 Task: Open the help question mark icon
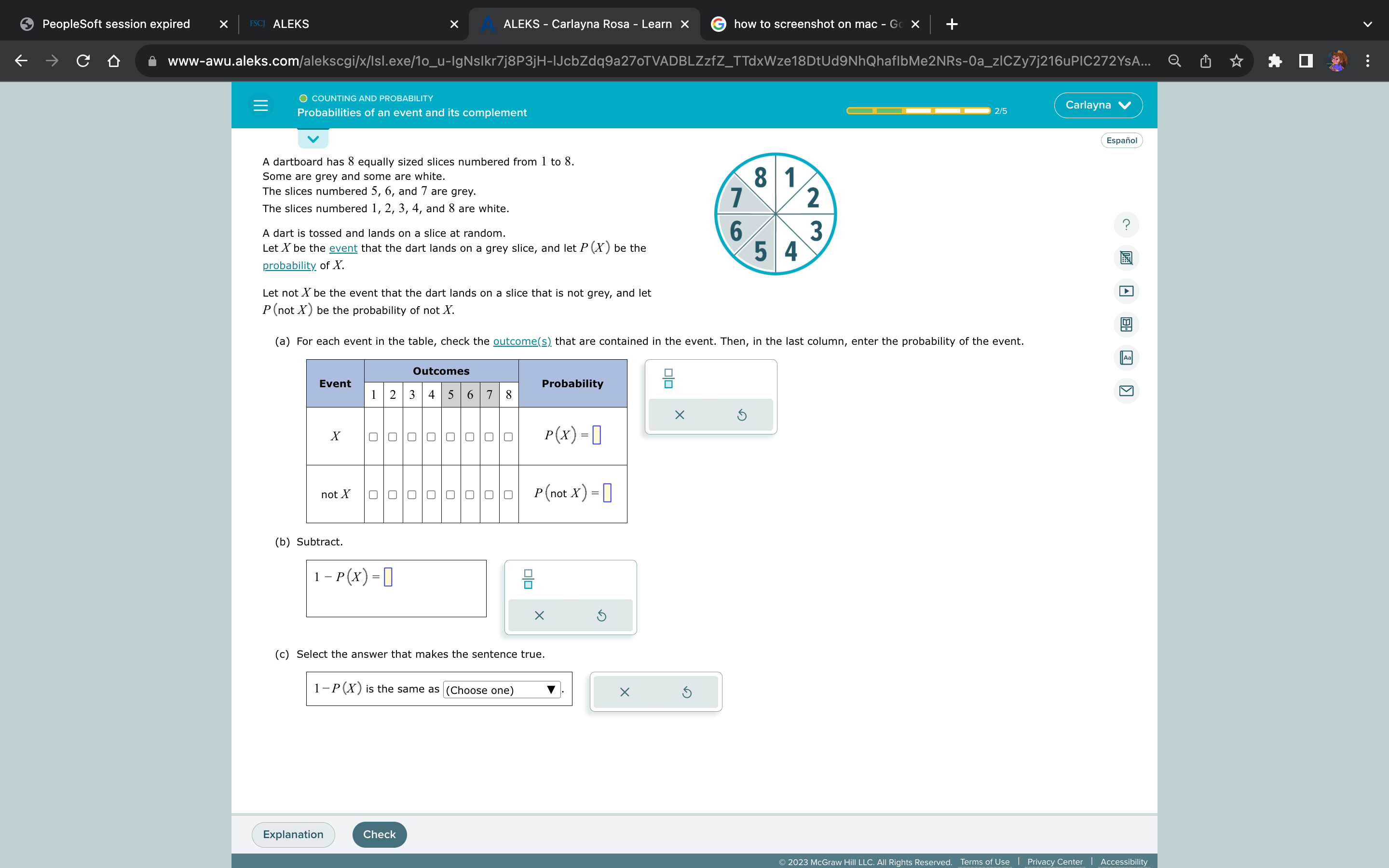(1126, 224)
